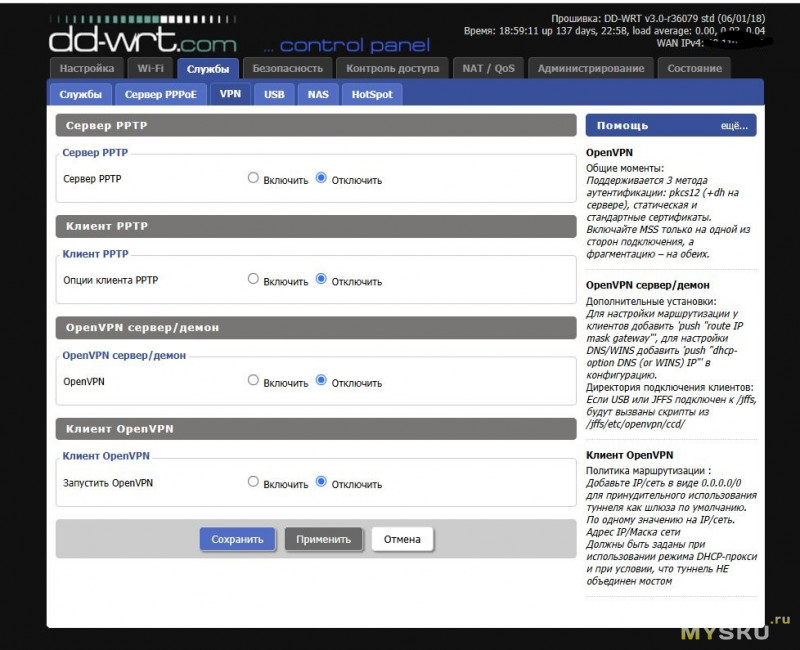Viewport: 800px width, 650px height.
Task: Click the Клиент PPTP section header
Action: tap(316, 226)
